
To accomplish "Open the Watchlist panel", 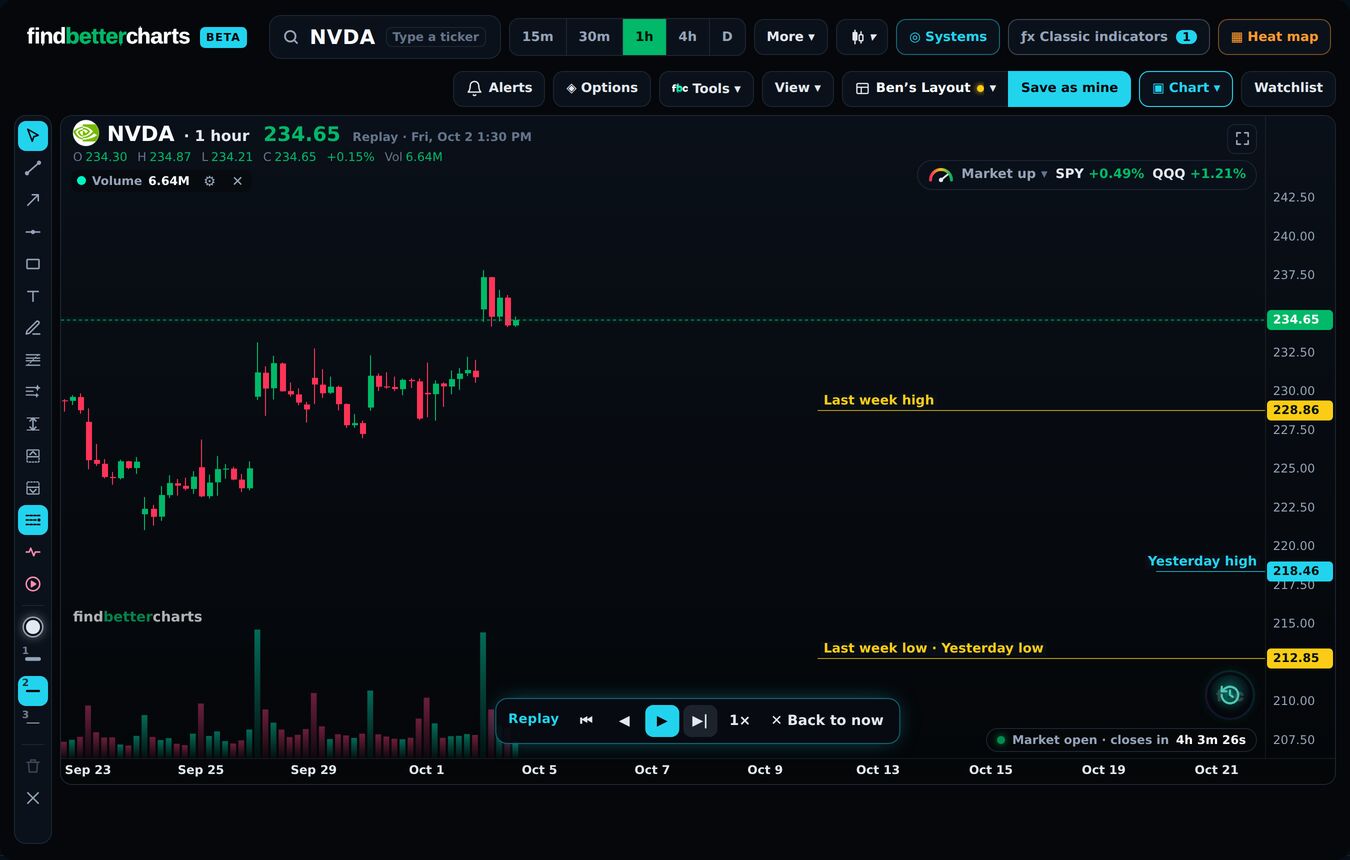I will click(1288, 88).
